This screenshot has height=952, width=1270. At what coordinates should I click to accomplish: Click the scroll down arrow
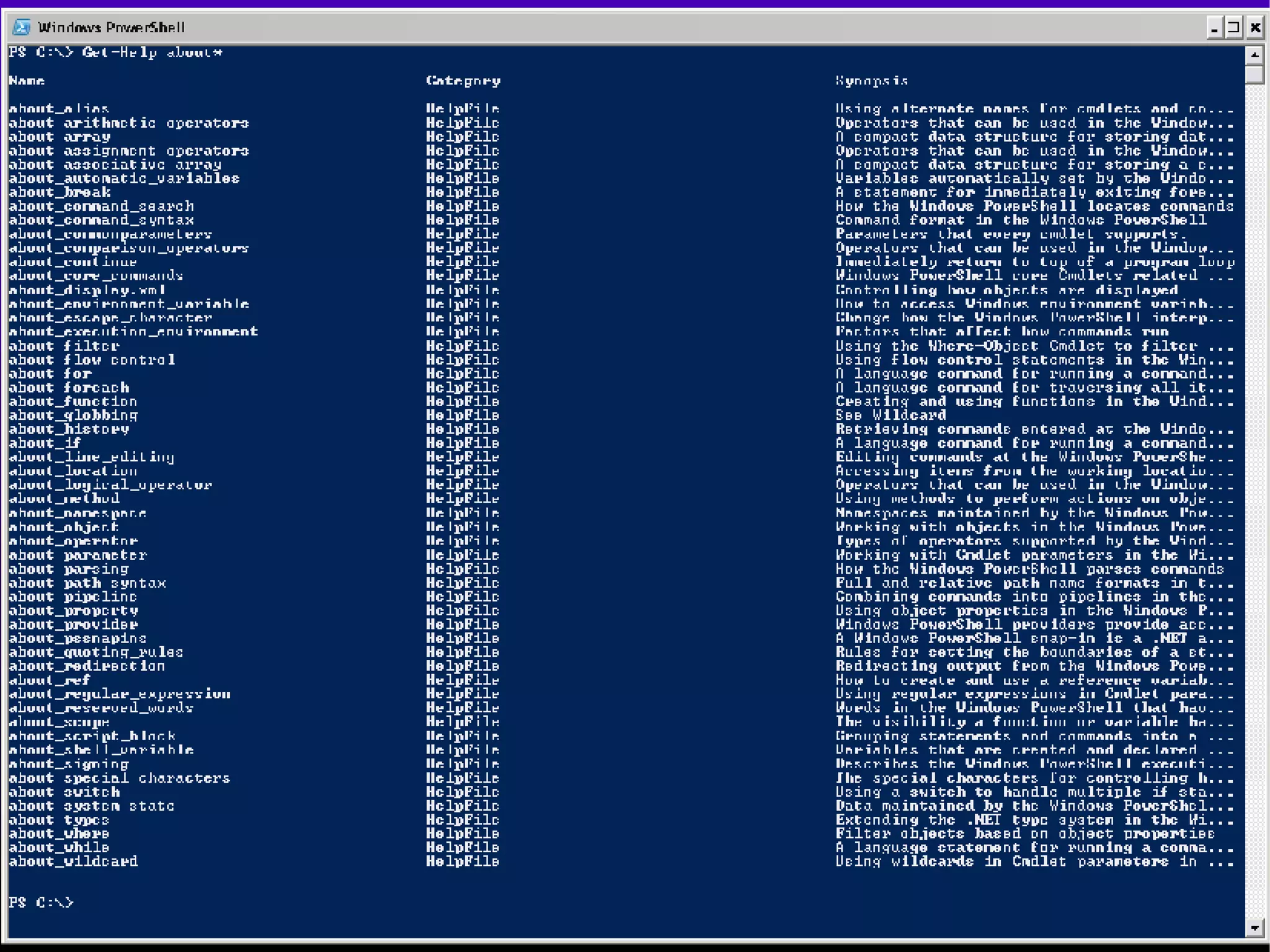tap(1254, 928)
